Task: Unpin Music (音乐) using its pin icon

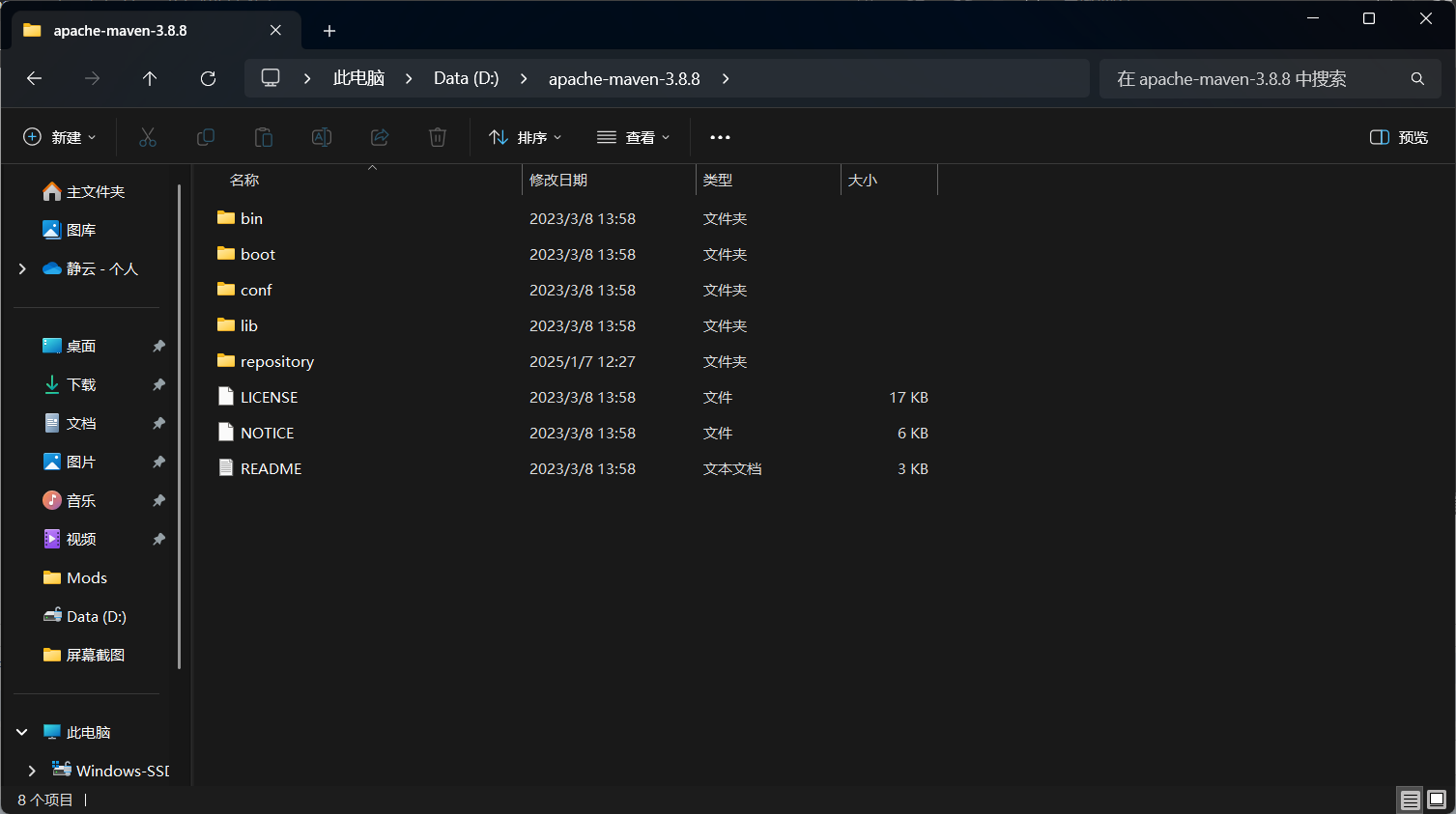Action: click(x=158, y=500)
